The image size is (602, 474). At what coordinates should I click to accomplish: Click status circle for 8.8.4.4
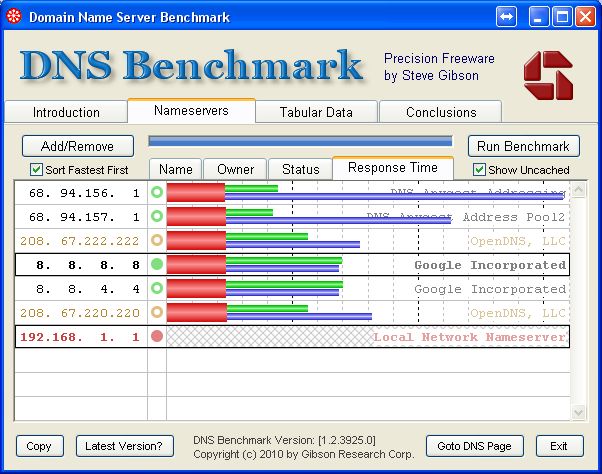[157, 288]
